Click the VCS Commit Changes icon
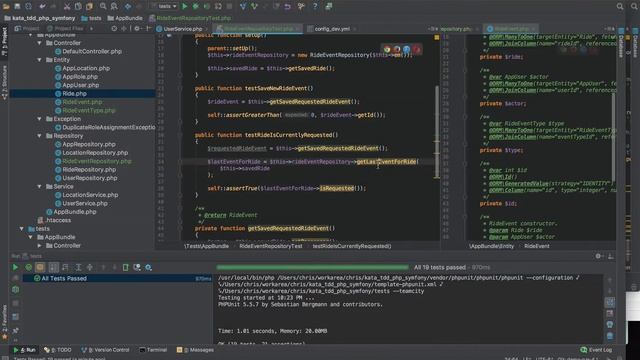Image resolution: width=640 pixels, height=360 pixels. pyautogui.click(x=254, y=6)
